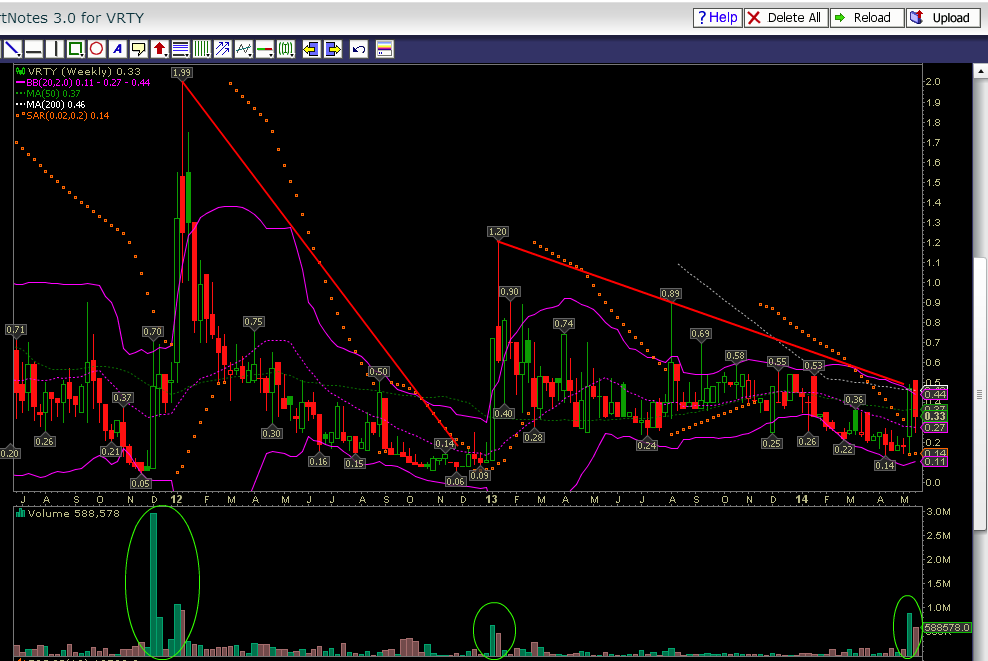The image size is (988, 661).
Task: Click the bring-forward yellow right arrow icon
Action: tap(333, 49)
